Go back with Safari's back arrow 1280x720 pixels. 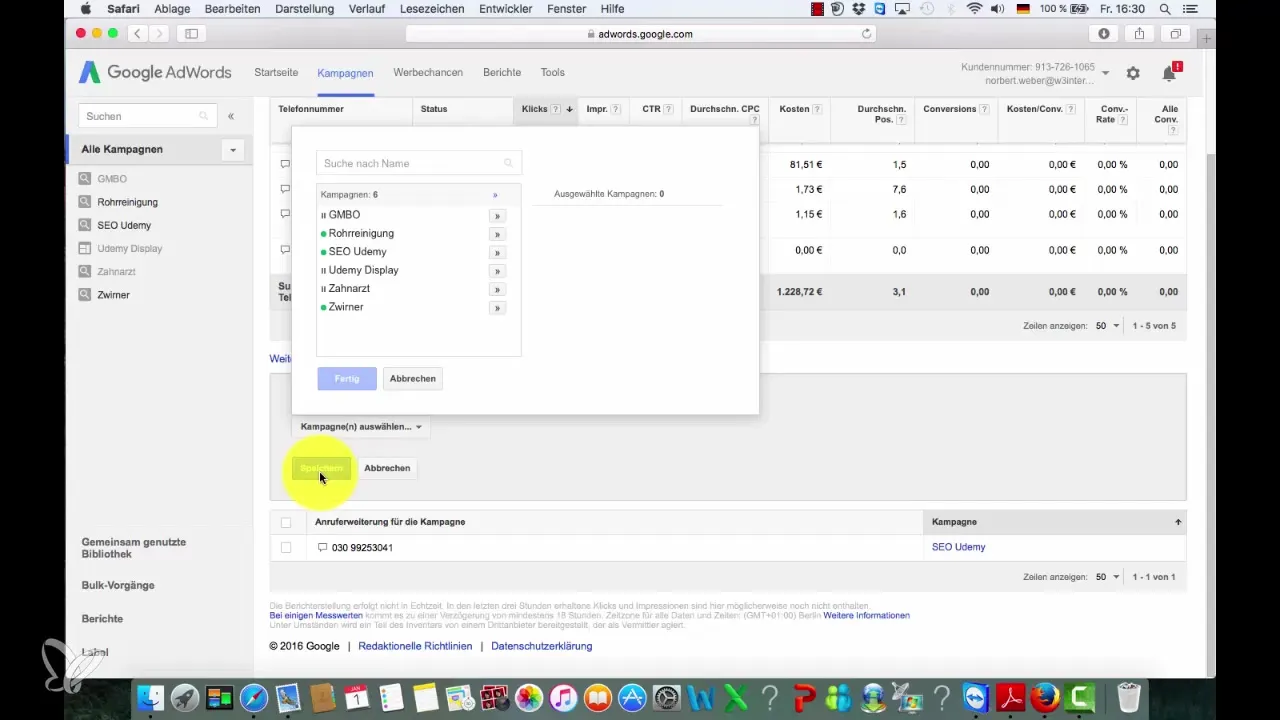[138, 33]
